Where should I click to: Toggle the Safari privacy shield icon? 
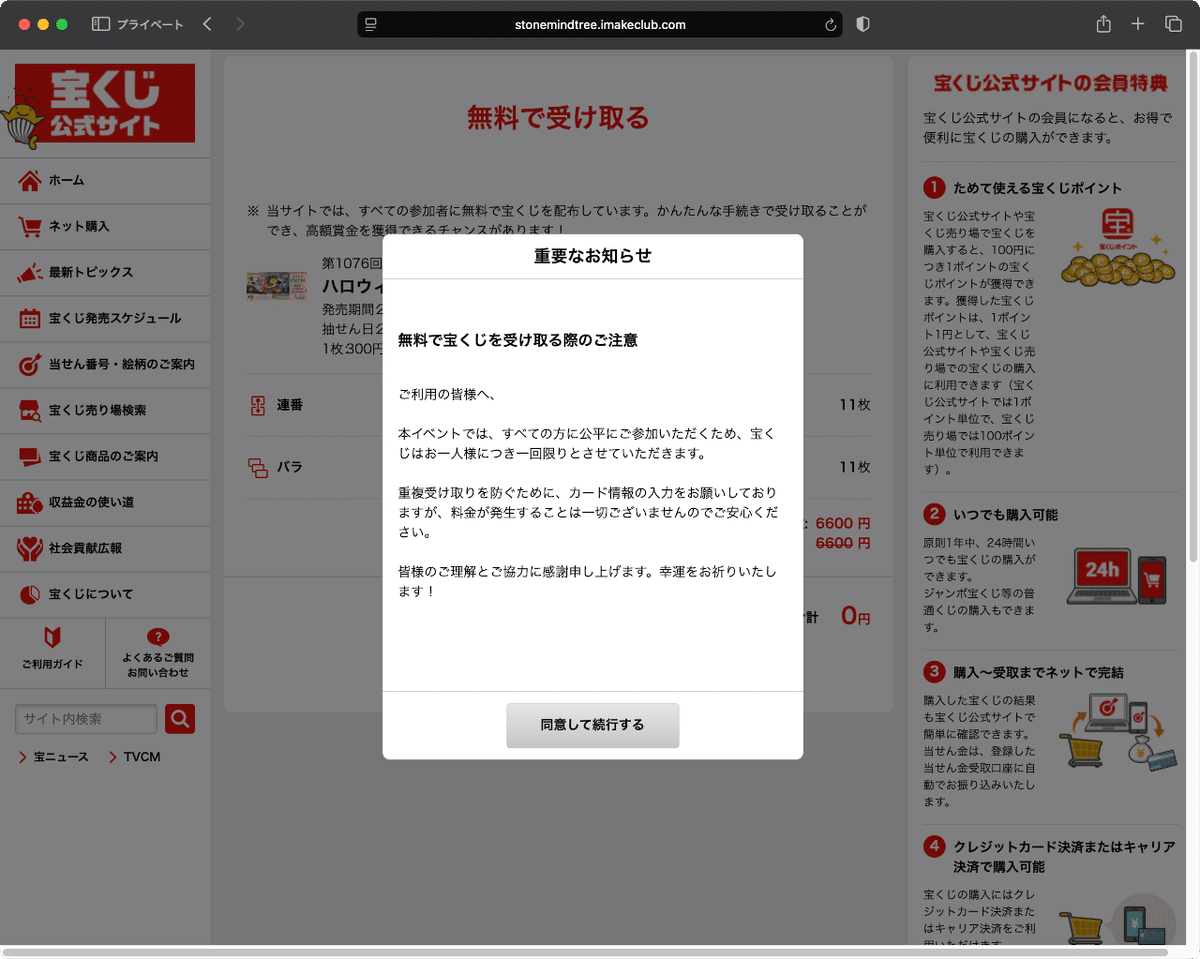click(862, 22)
